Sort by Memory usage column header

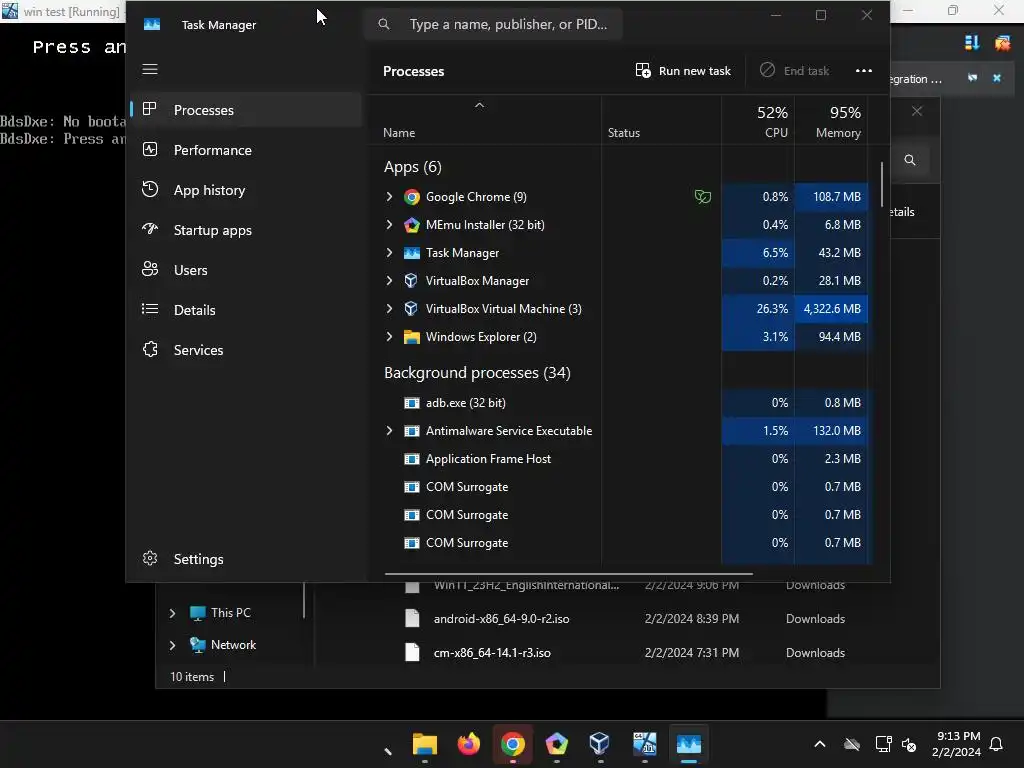831,121
